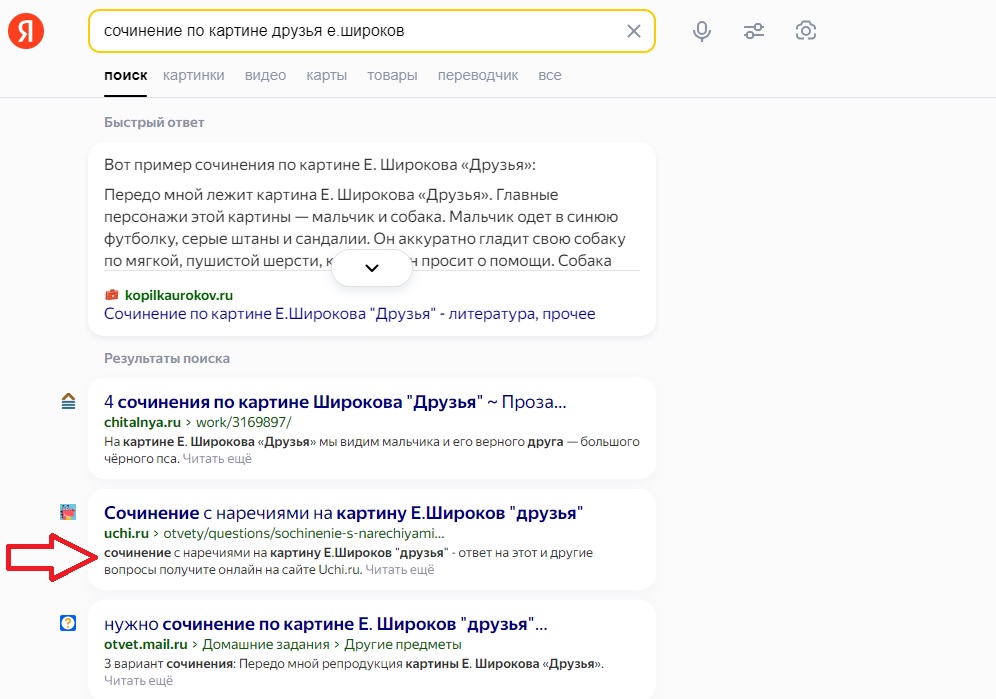
Task: Open «4 сочинения по картине Широкова» result
Action: 334,402
